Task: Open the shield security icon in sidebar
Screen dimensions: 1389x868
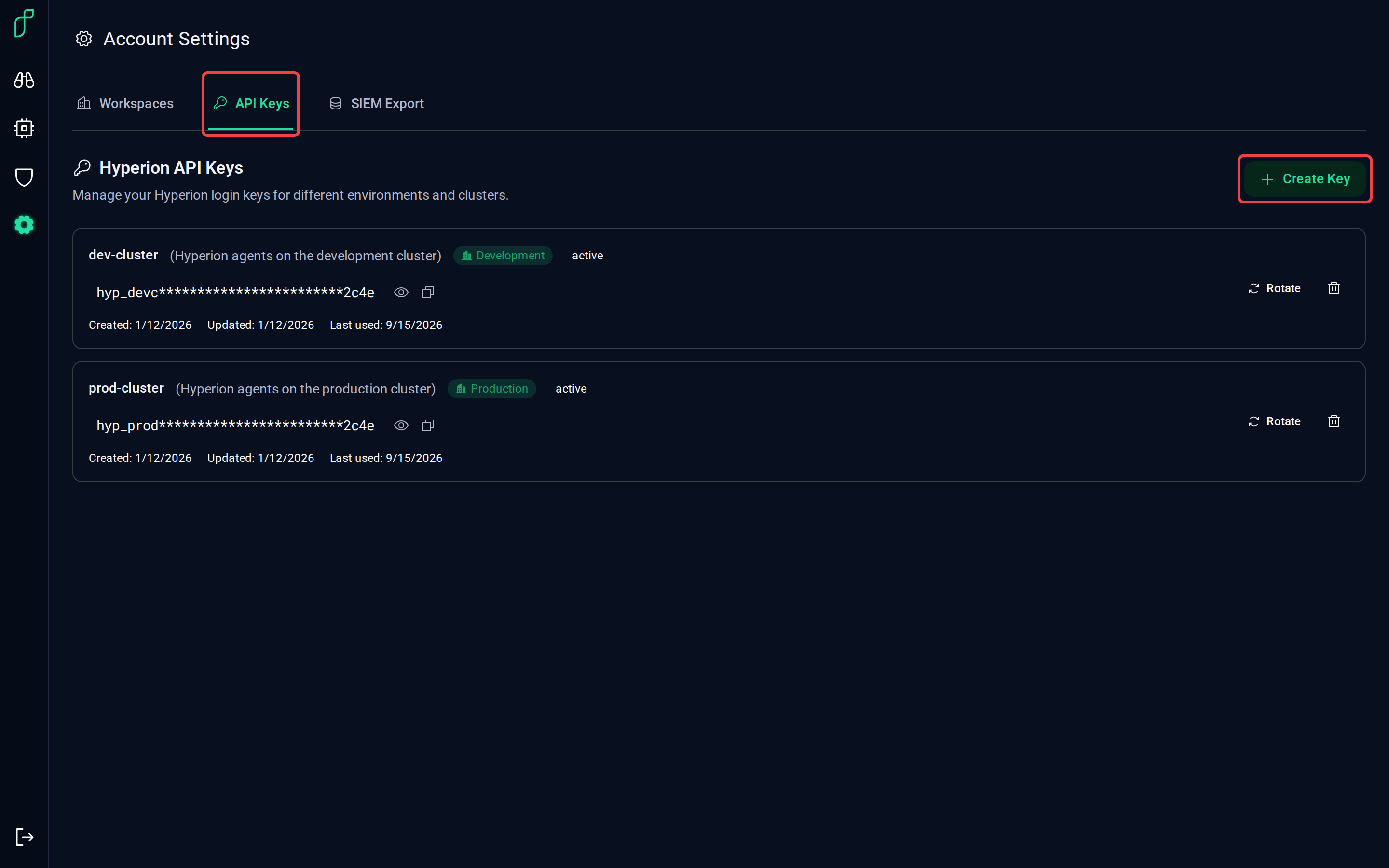Action: pyautogui.click(x=24, y=177)
